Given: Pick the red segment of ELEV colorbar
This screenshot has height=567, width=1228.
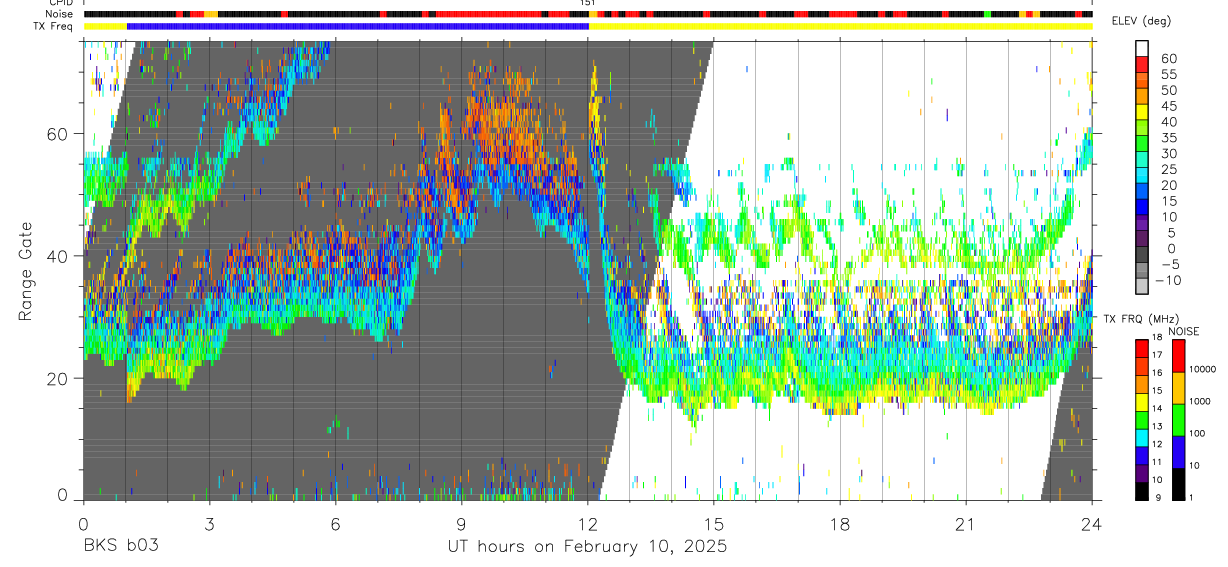Looking at the screenshot, I should tap(1142, 64).
